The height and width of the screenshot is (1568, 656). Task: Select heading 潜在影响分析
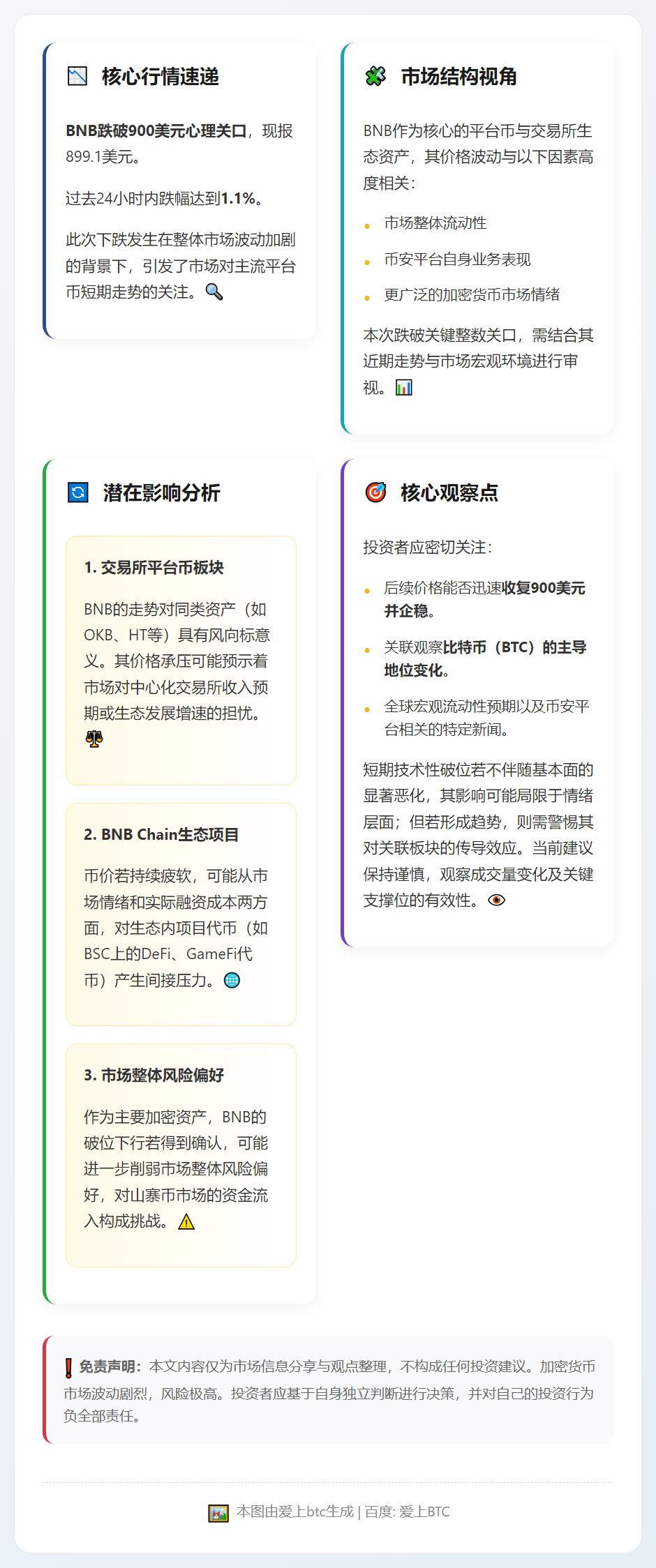161,493
